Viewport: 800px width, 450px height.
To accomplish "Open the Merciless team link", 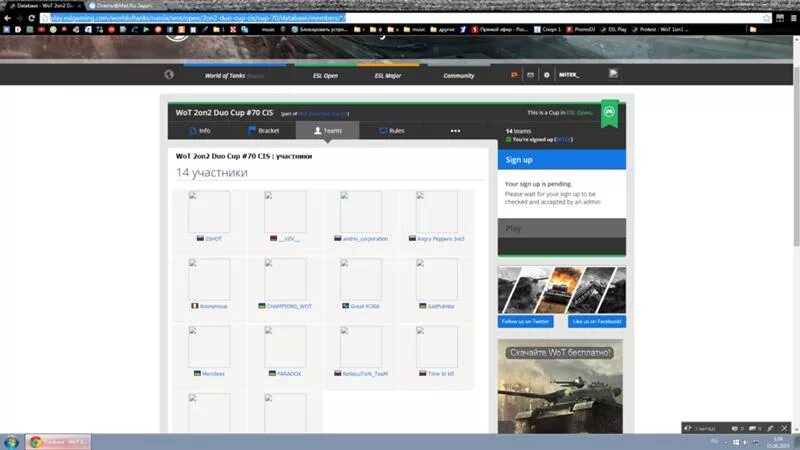I will tap(213, 373).
